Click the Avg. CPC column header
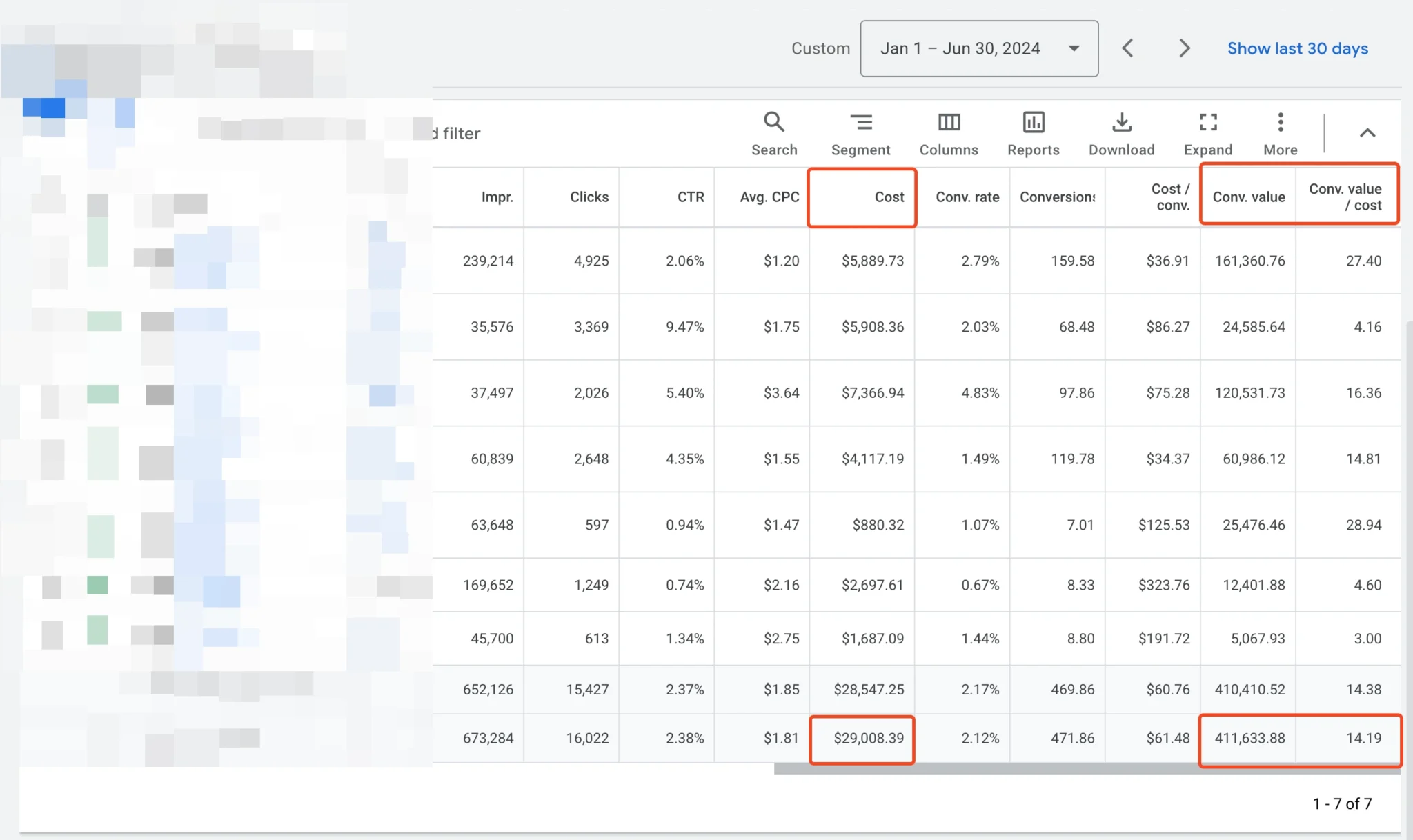The height and width of the screenshot is (840, 1413). tap(769, 197)
